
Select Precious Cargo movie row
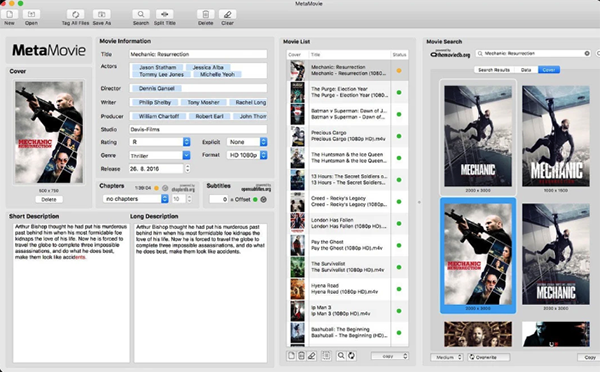coord(347,136)
